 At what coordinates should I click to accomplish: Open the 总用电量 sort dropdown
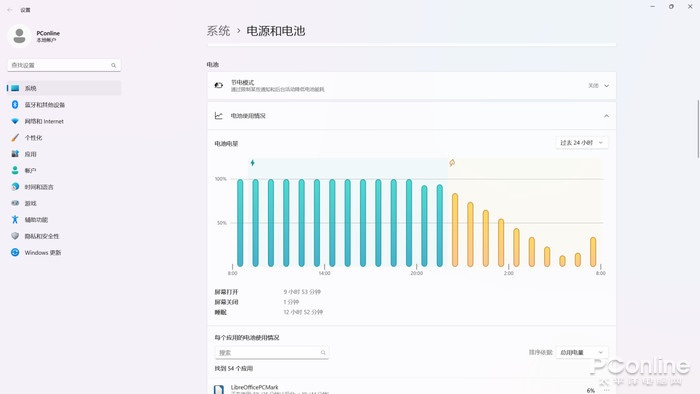[x=582, y=353]
